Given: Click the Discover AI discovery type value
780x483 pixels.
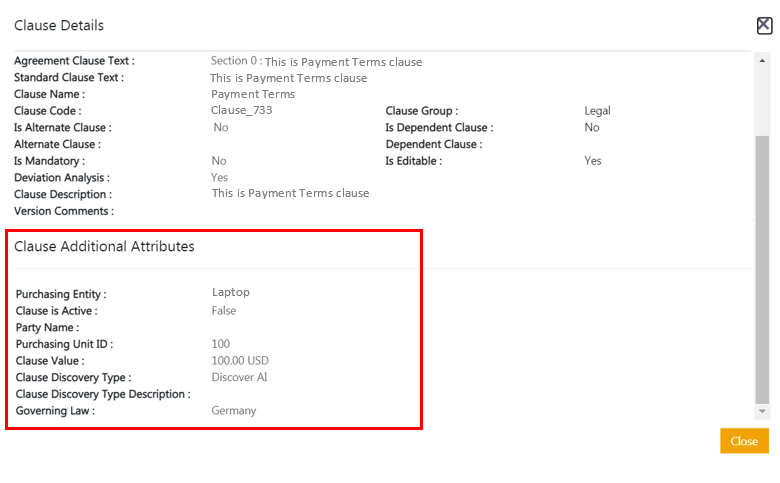Looking at the screenshot, I should pyautogui.click(x=239, y=378).
